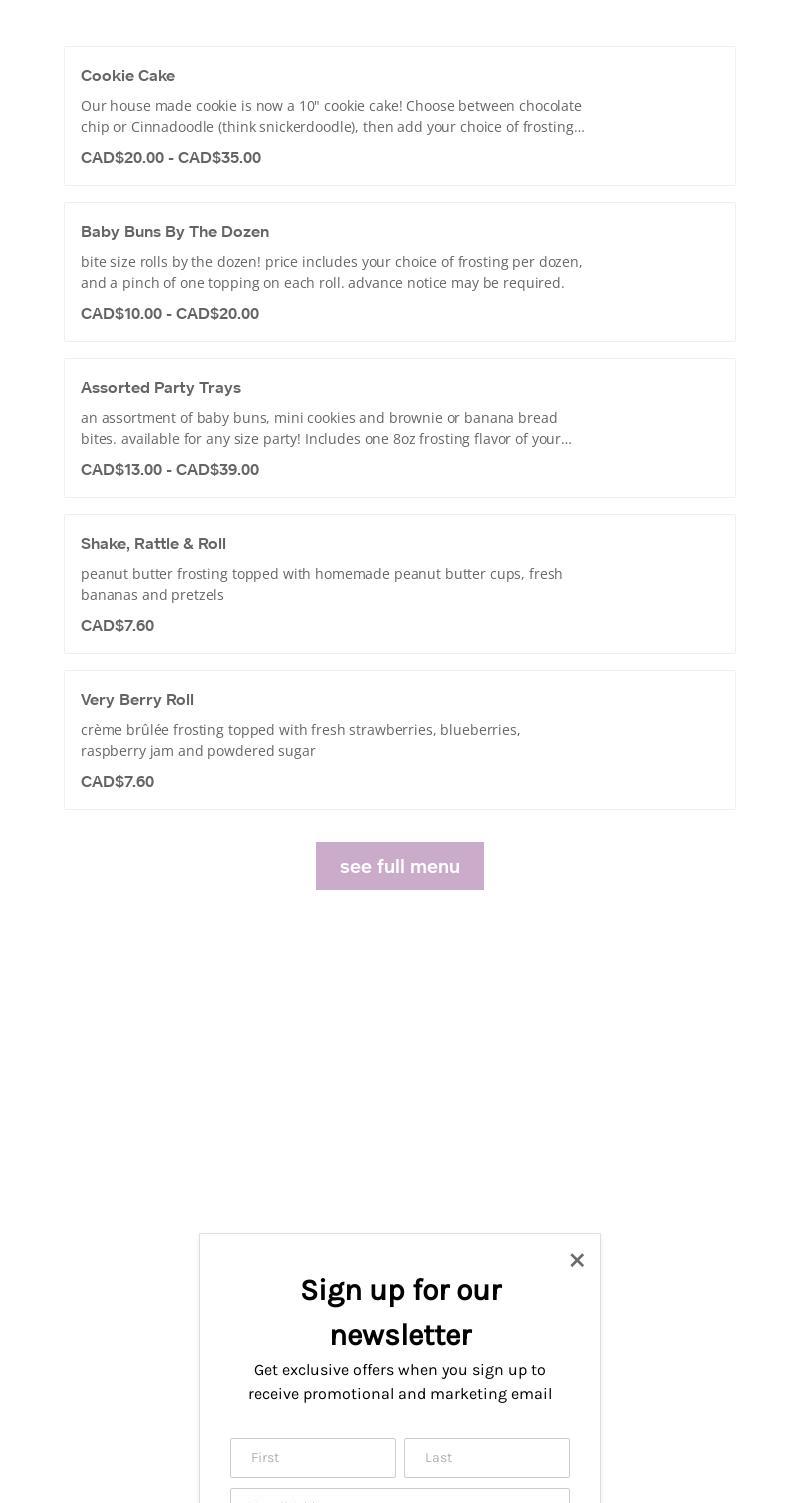Click the Shake, Rattle & Roll CAD$7.60 price
The image size is (800, 1503).
(x=117, y=626)
